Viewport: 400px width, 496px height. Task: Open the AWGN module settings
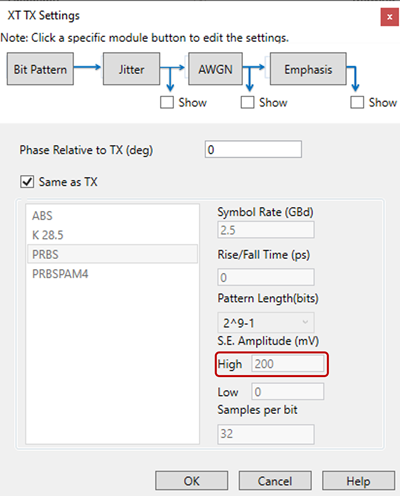215,69
